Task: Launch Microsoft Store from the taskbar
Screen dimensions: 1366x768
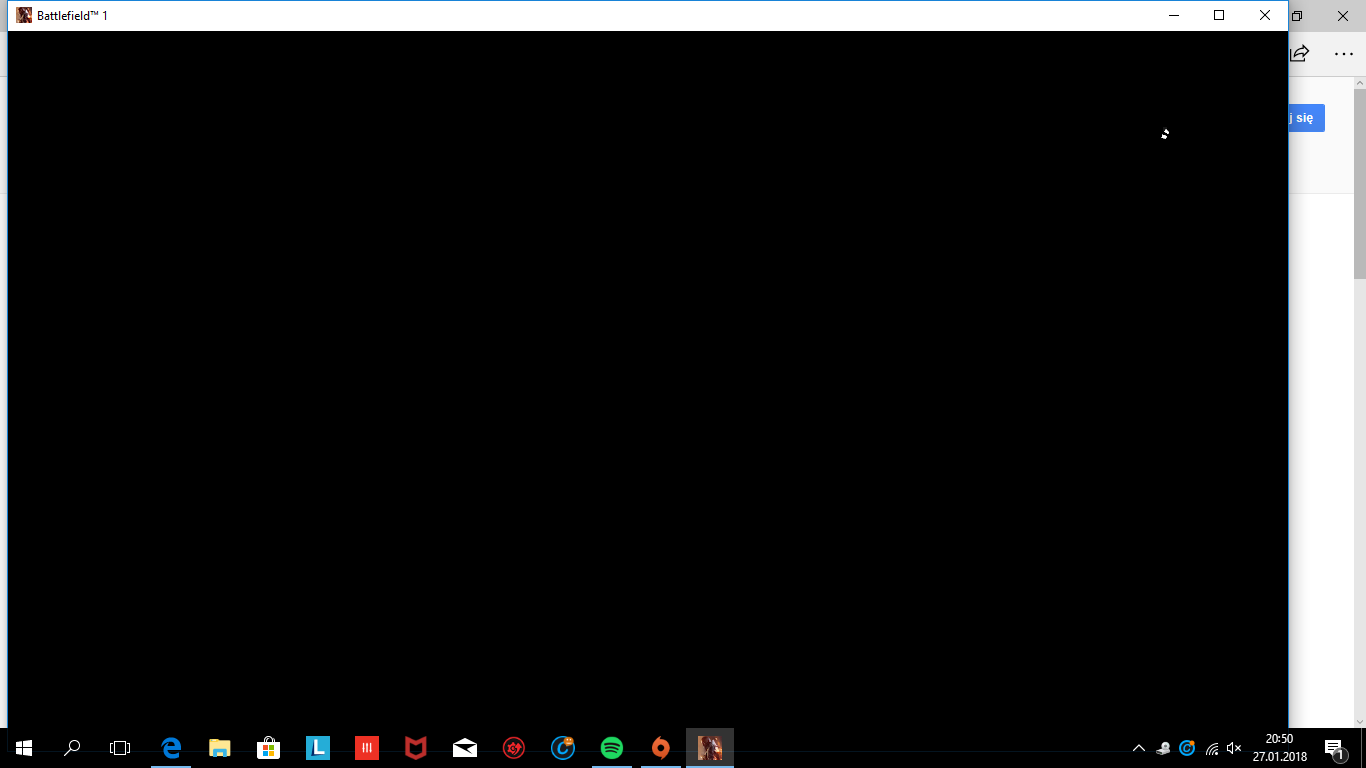Action: pyautogui.click(x=268, y=747)
